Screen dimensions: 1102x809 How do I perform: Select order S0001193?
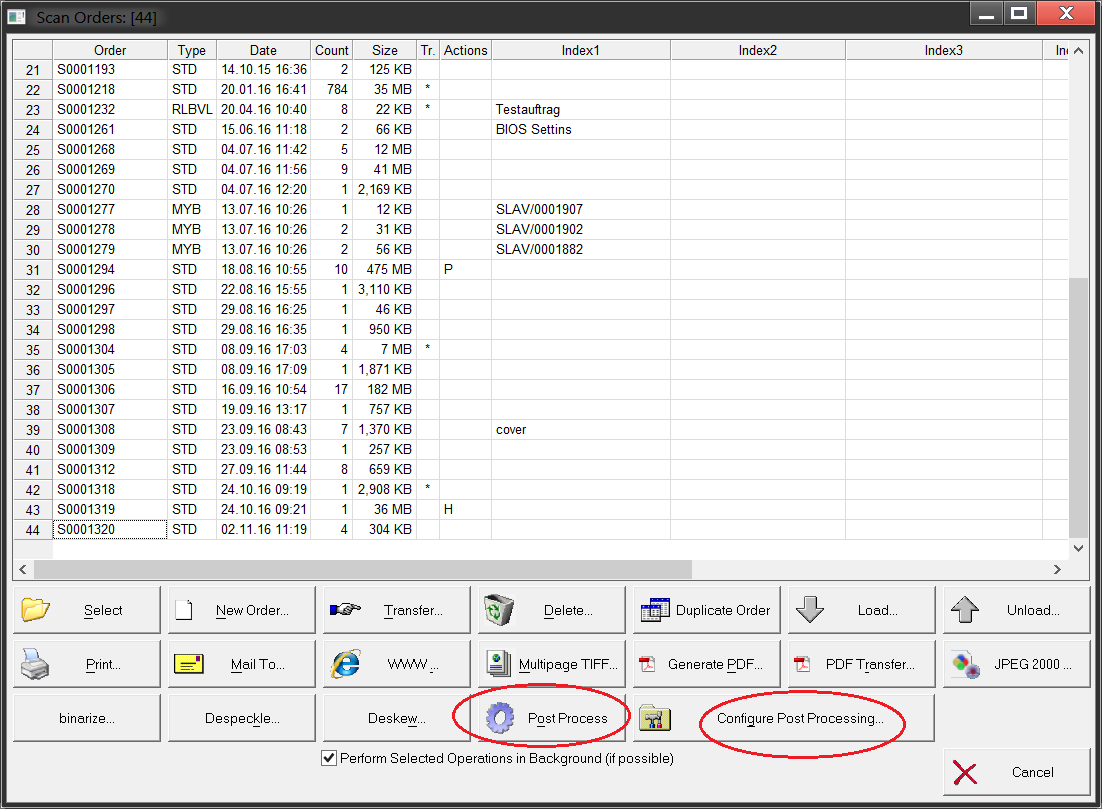110,70
